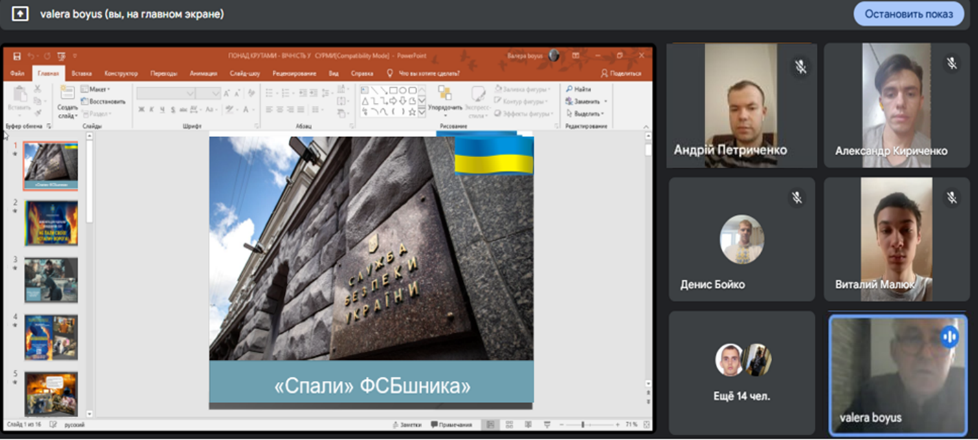
Task: Toggle italic К formatting
Action: (x=152, y=109)
